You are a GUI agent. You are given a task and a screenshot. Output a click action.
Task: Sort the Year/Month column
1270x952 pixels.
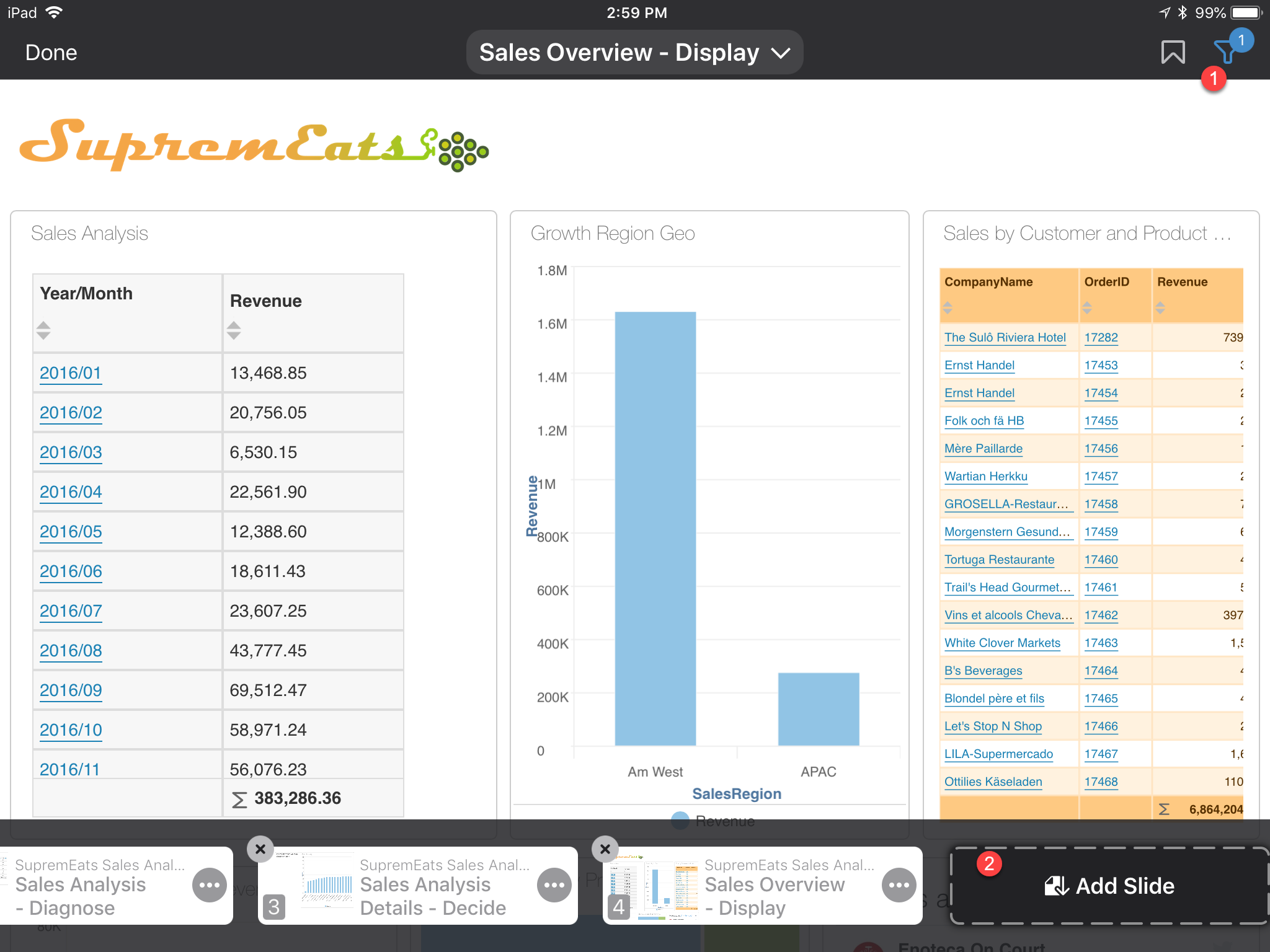click(43, 330)
